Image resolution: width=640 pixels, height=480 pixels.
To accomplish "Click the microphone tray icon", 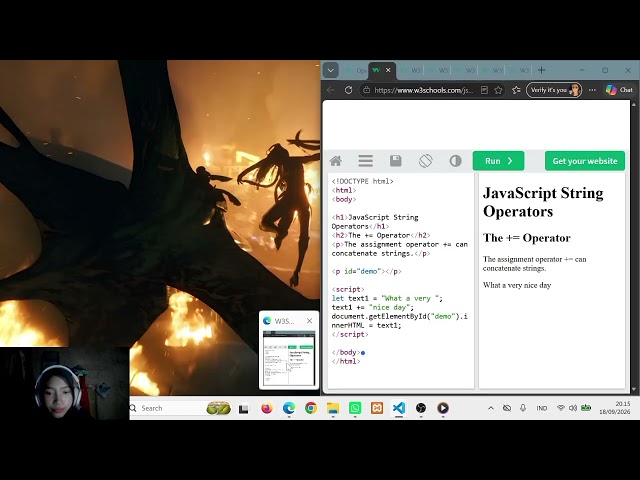I will point(523,408).
